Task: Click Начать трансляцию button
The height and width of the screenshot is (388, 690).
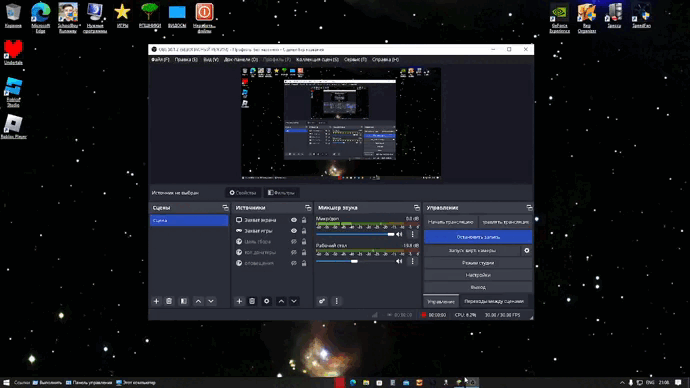Action: pos(451,222)
